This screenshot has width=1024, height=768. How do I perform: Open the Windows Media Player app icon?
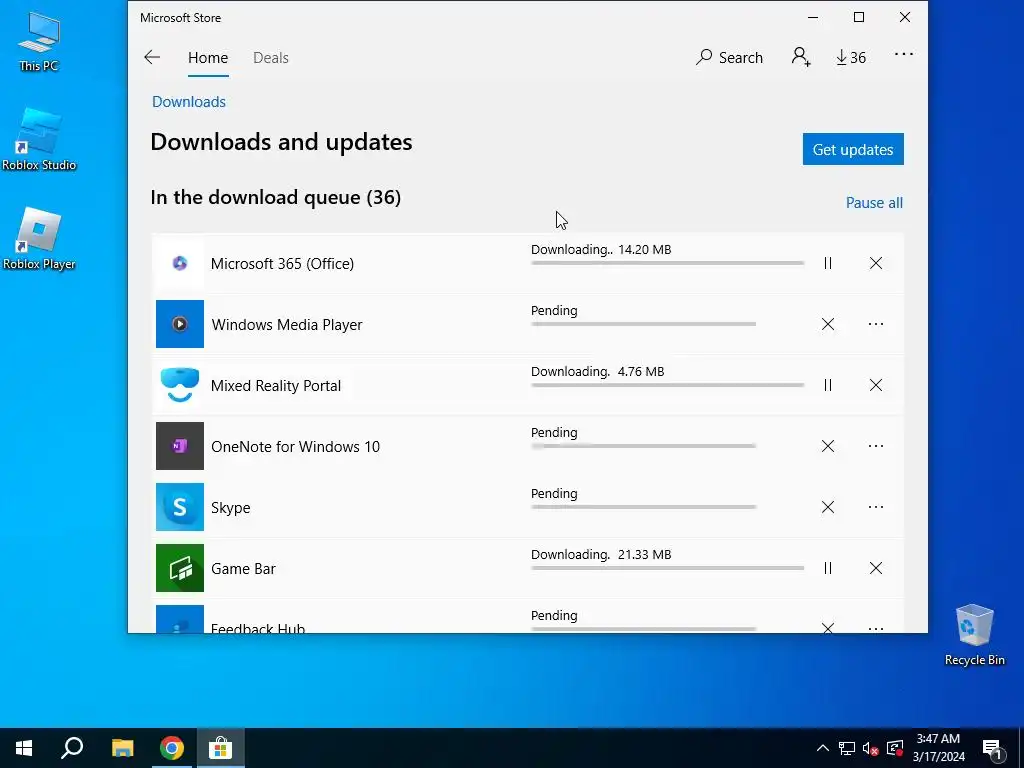180,324
